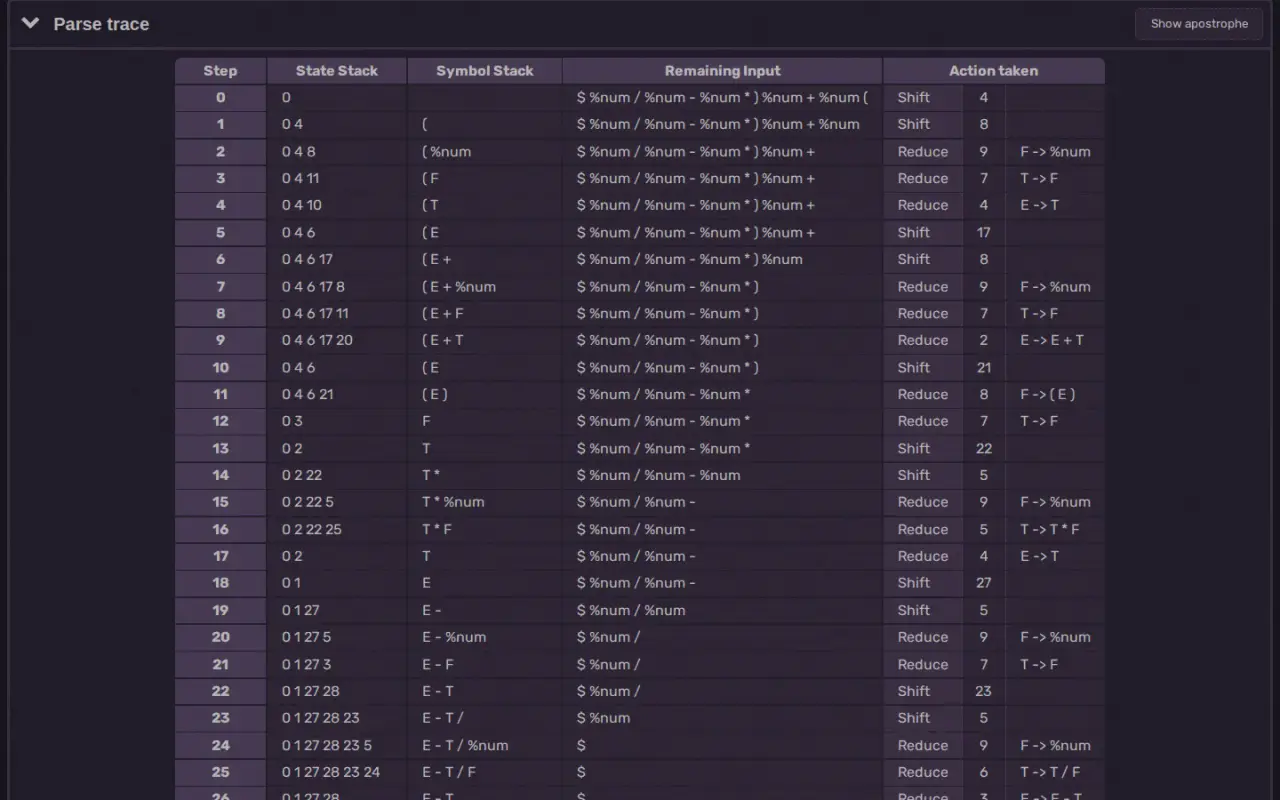Click rule text 'F -> ( E )'
Viewport: 1280px width, 800px height.
click(1048, 394)
